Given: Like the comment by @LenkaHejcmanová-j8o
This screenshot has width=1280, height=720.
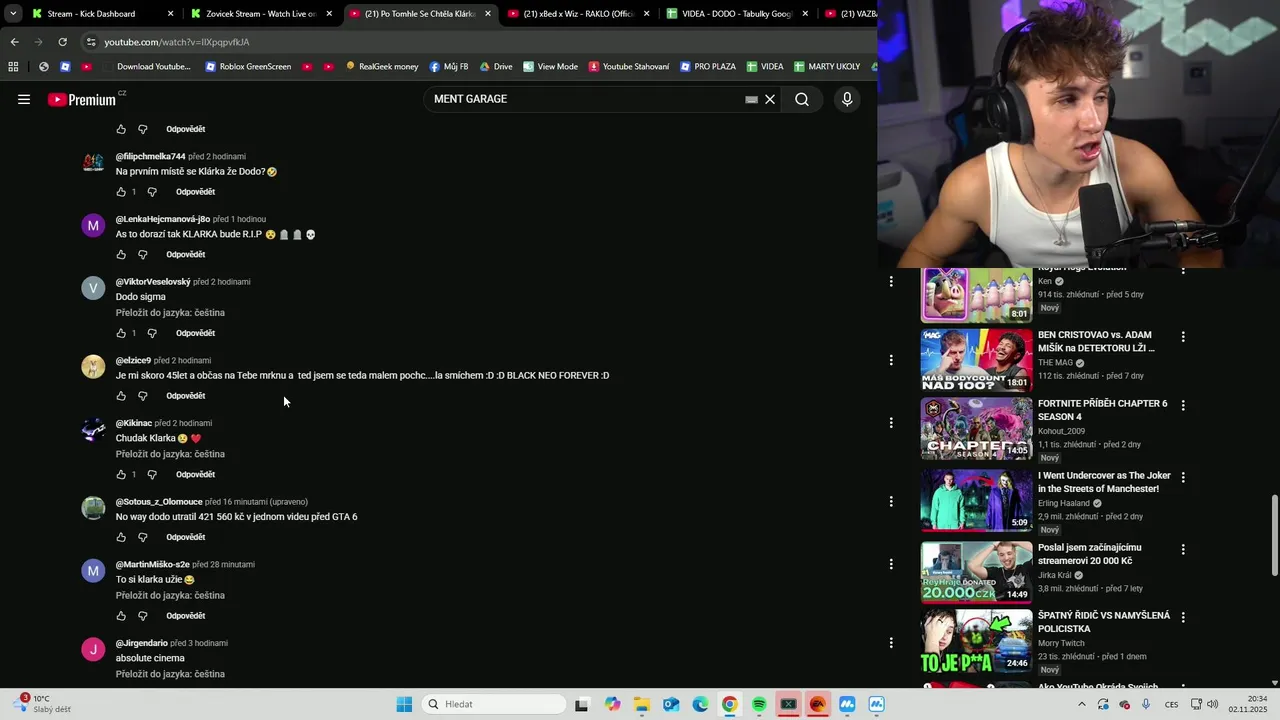Looking at the screenshot, I should point(121,255).
